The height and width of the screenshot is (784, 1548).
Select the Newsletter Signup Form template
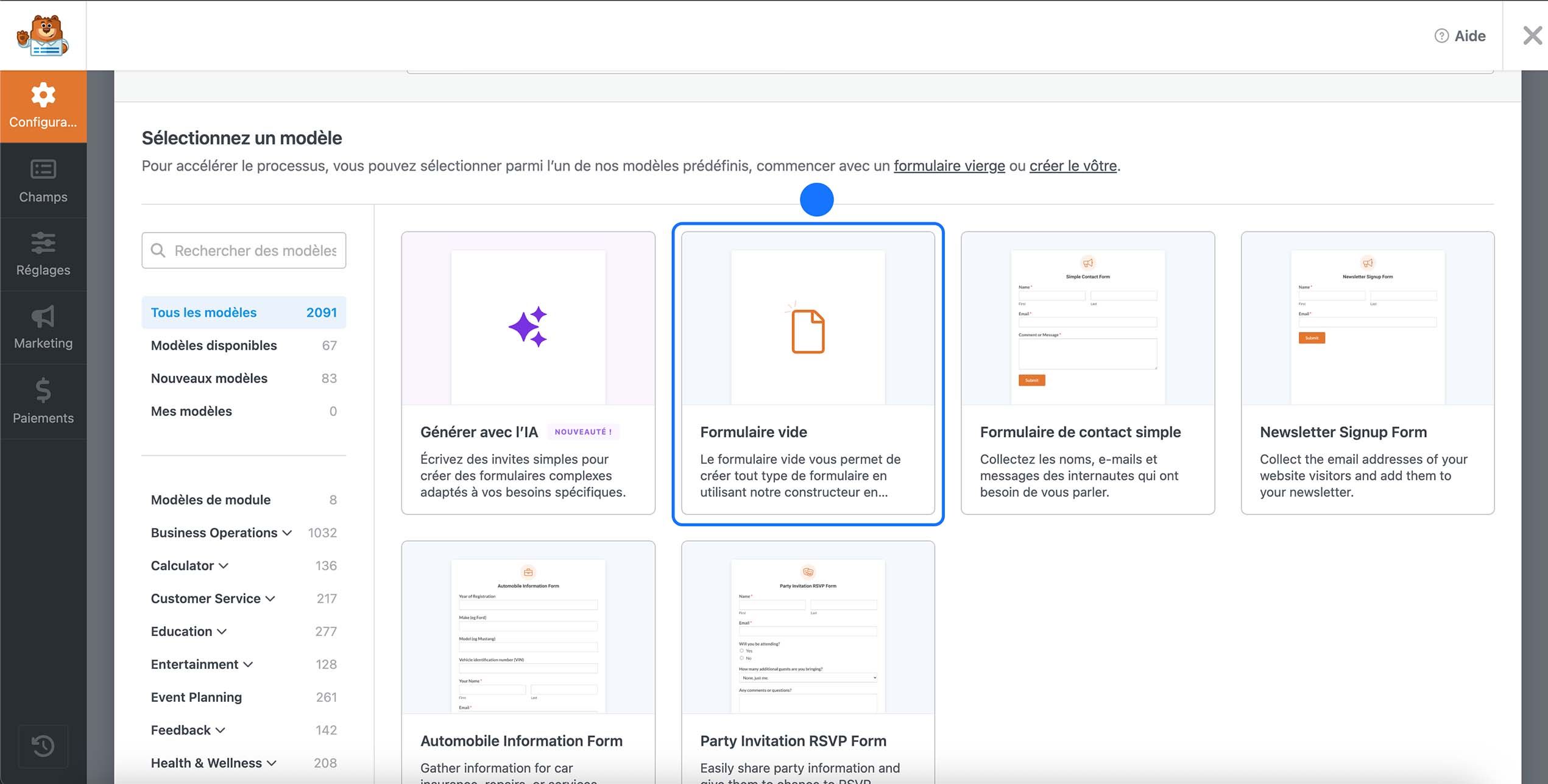pyautogui.click(x=1366, y=375)
